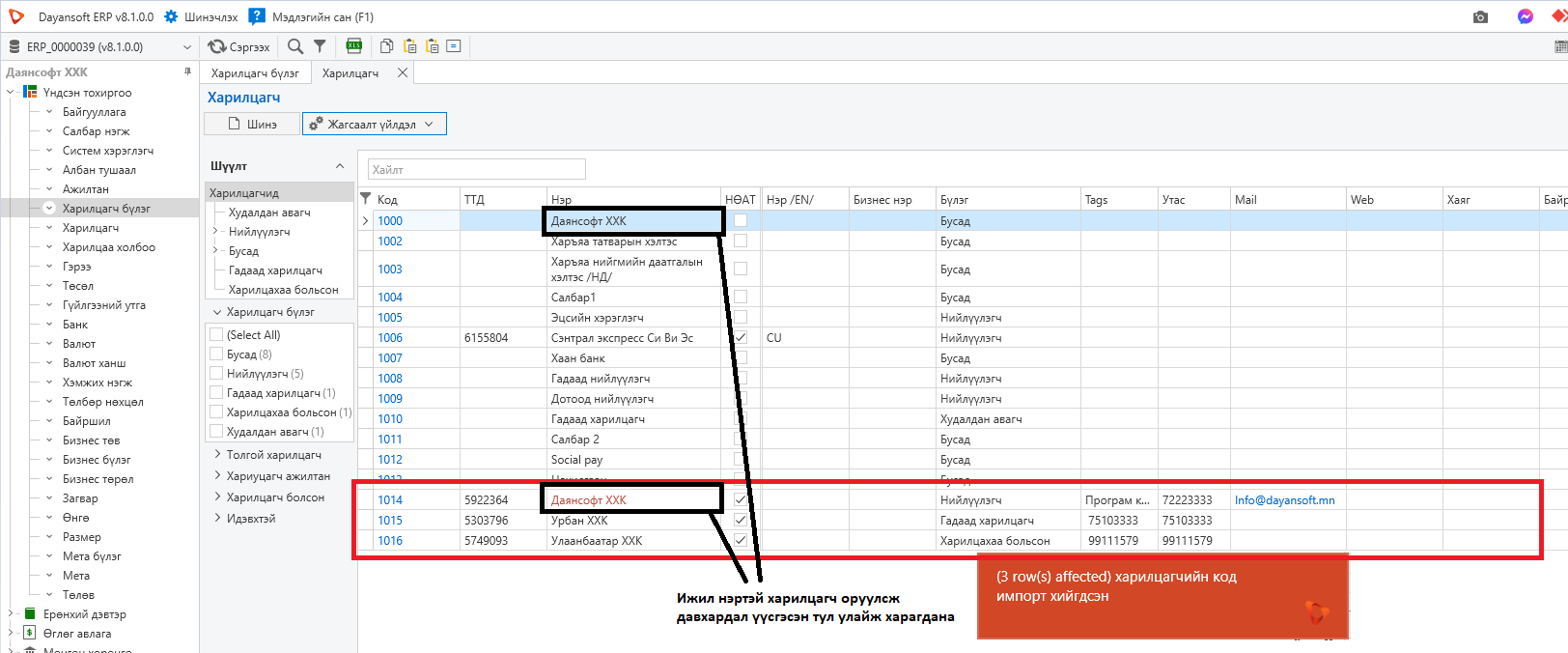The width and height of the screenshot is (1568, 653).
Task: Click into the Хайлт search field
Action: (x=477, y=169)
